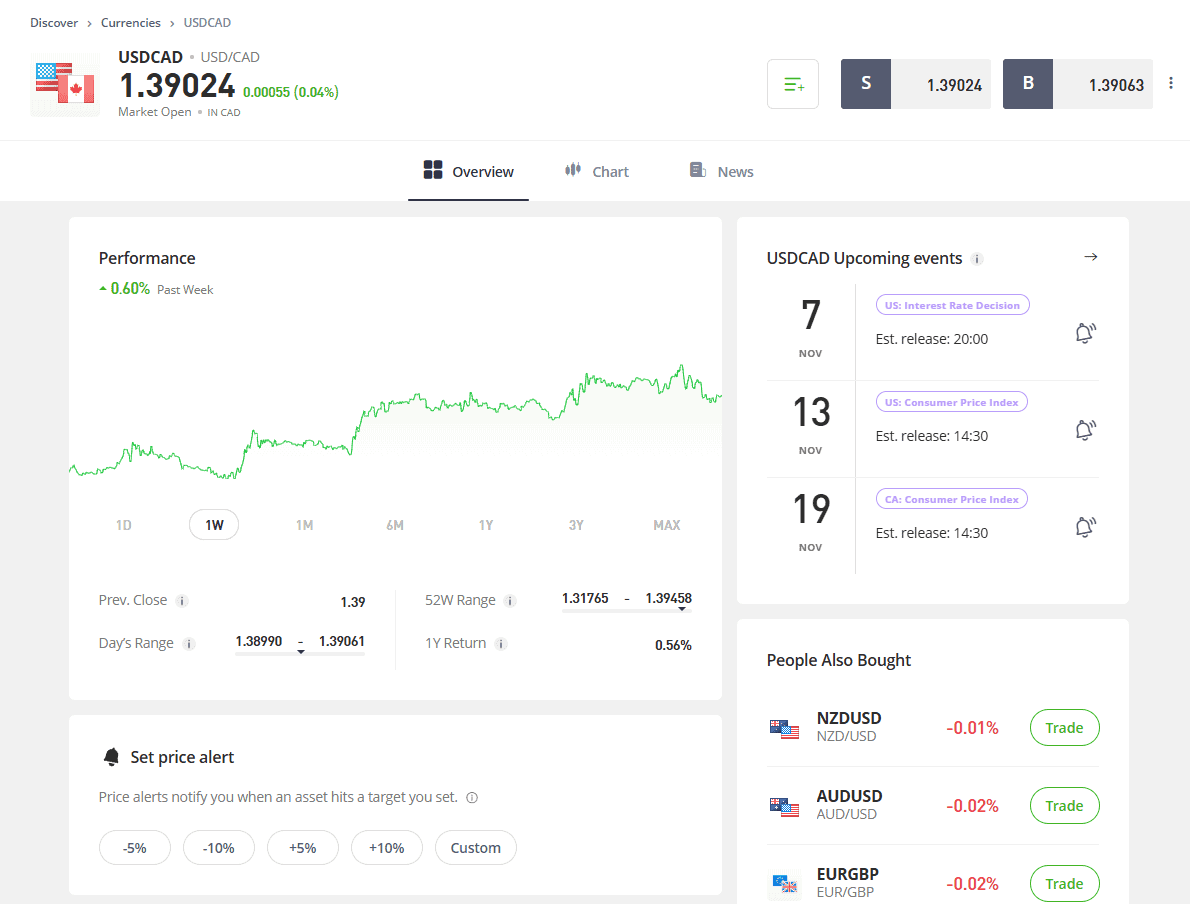Set alert bell for 19 Nov event

coord(1086,527)
